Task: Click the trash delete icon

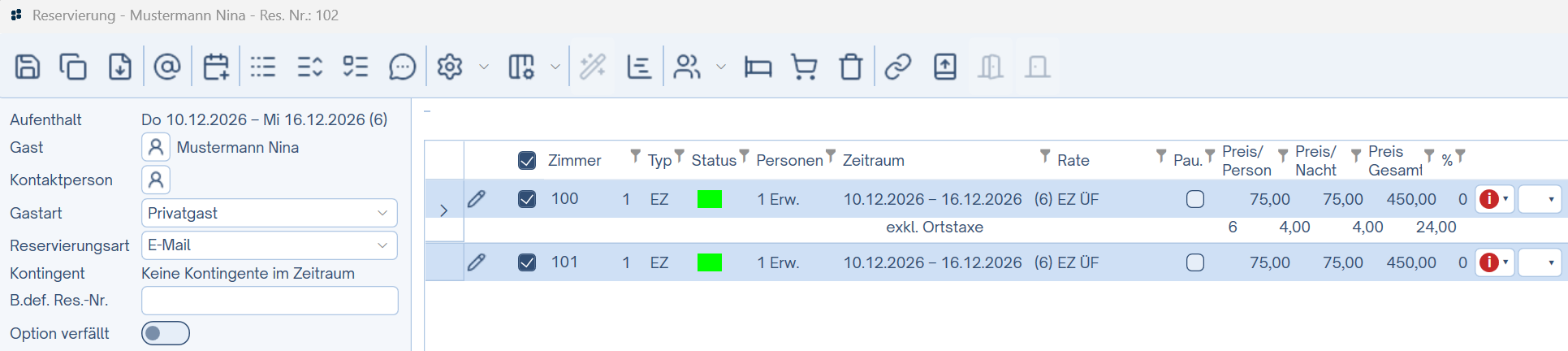Action: pos(850,67)
